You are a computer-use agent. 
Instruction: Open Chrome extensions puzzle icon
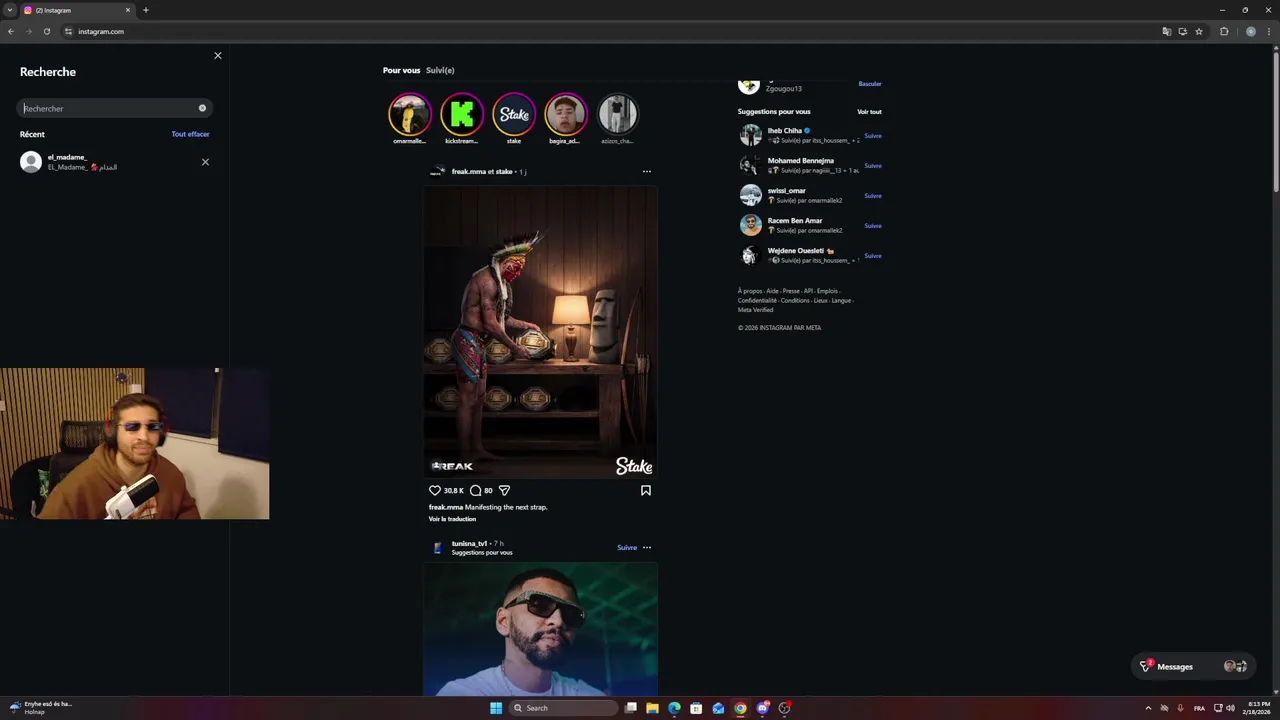(1224, 31)
